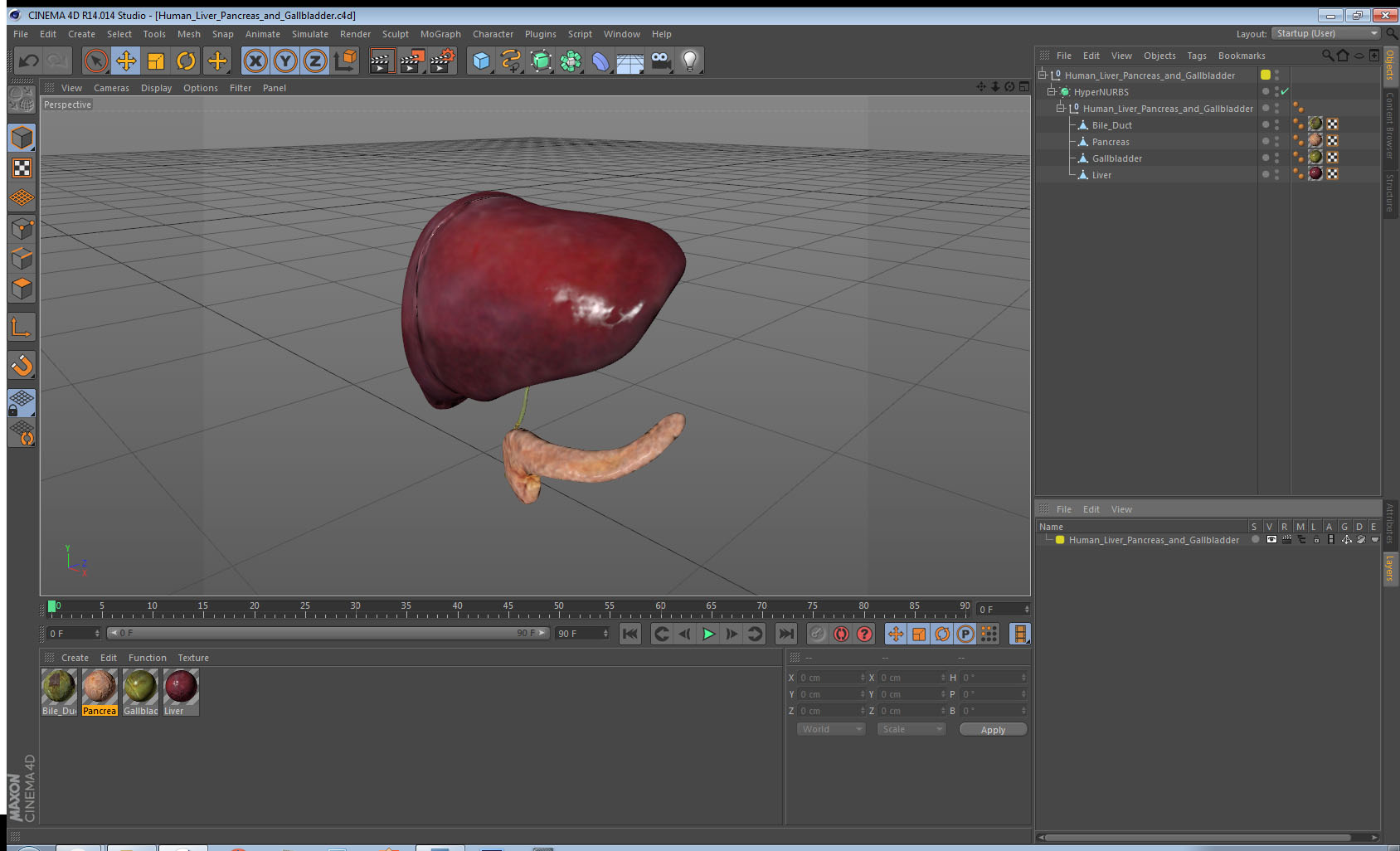Collapse HyperNURBS tree node

click(x=1052, y=91)
